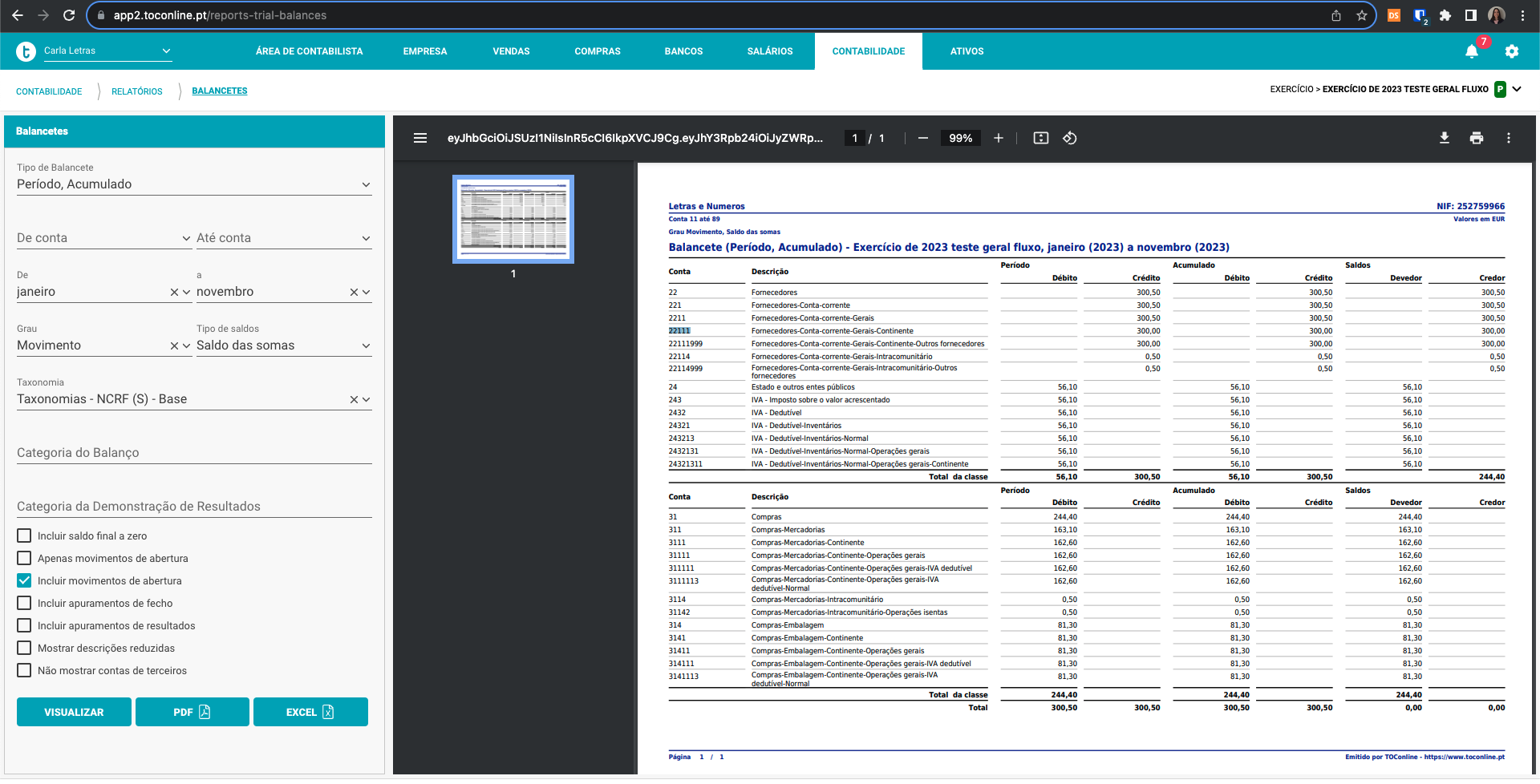Click the fit to page icon
The height and width of the screenshot is (784, 1540).
coord(1040,138)
